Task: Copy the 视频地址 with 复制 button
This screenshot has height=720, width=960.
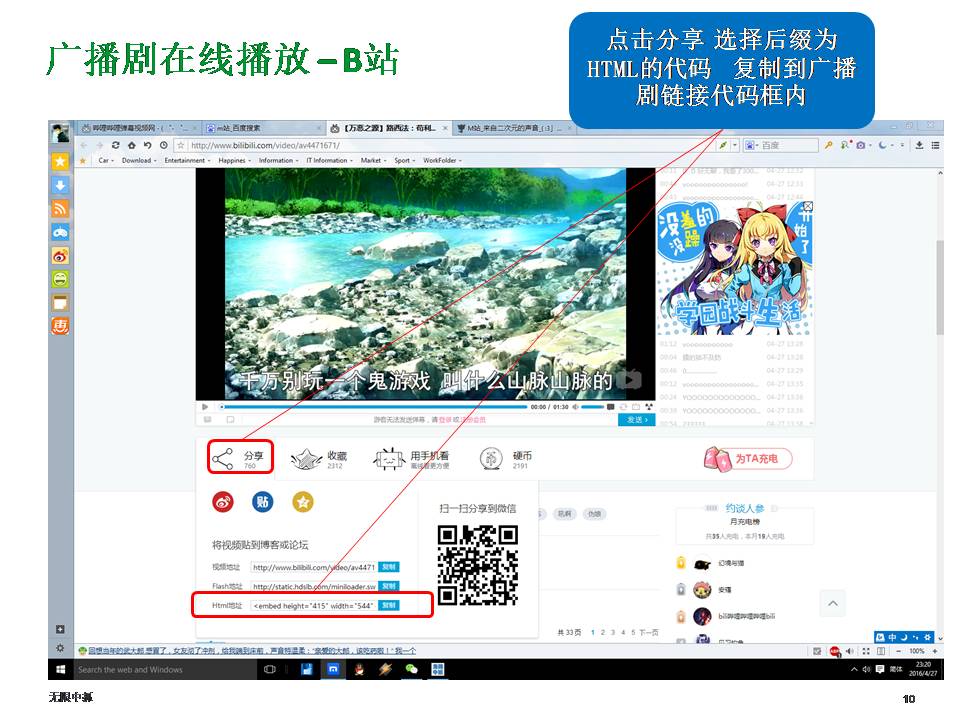Action: (389, 567)
